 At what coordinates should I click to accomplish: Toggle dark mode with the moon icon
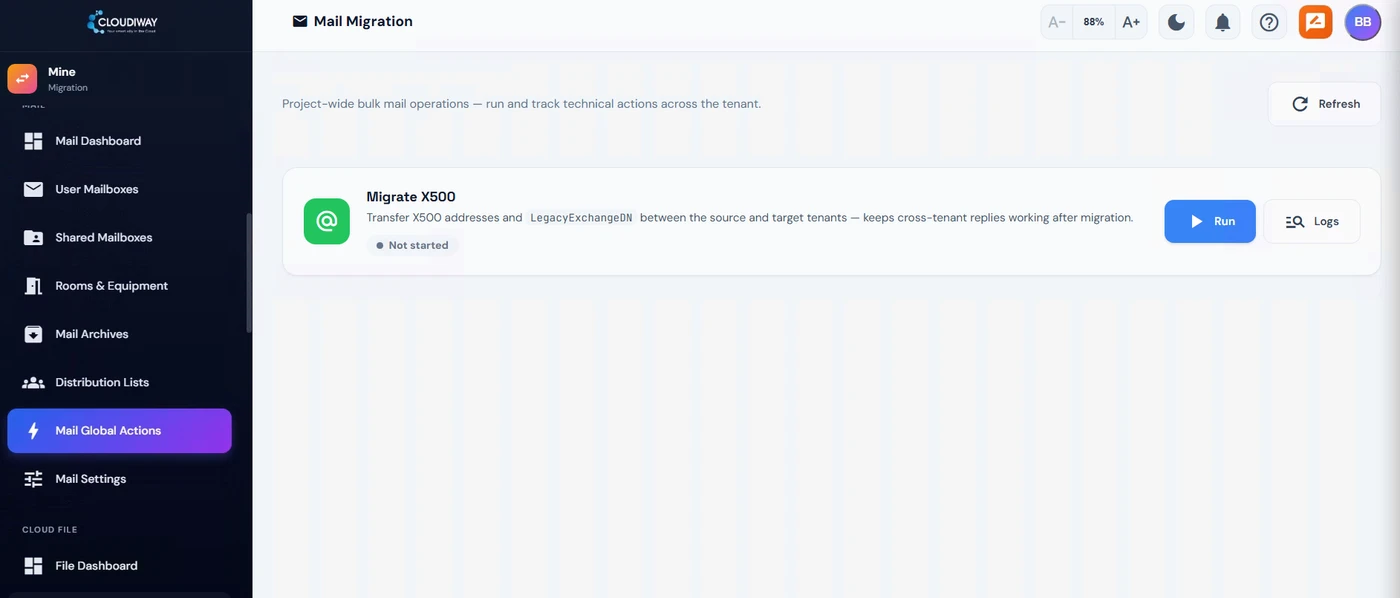coord(1176,22)
